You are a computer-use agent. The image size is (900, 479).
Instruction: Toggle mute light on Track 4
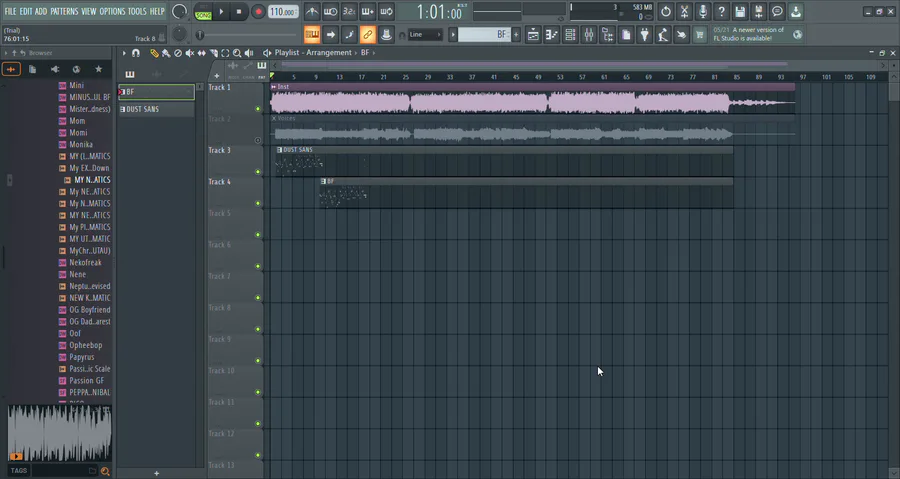258,203
